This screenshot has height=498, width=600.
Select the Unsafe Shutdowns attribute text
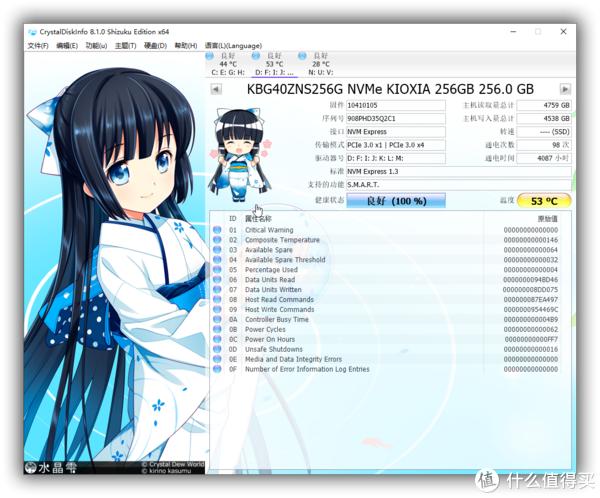pos(274,349)
